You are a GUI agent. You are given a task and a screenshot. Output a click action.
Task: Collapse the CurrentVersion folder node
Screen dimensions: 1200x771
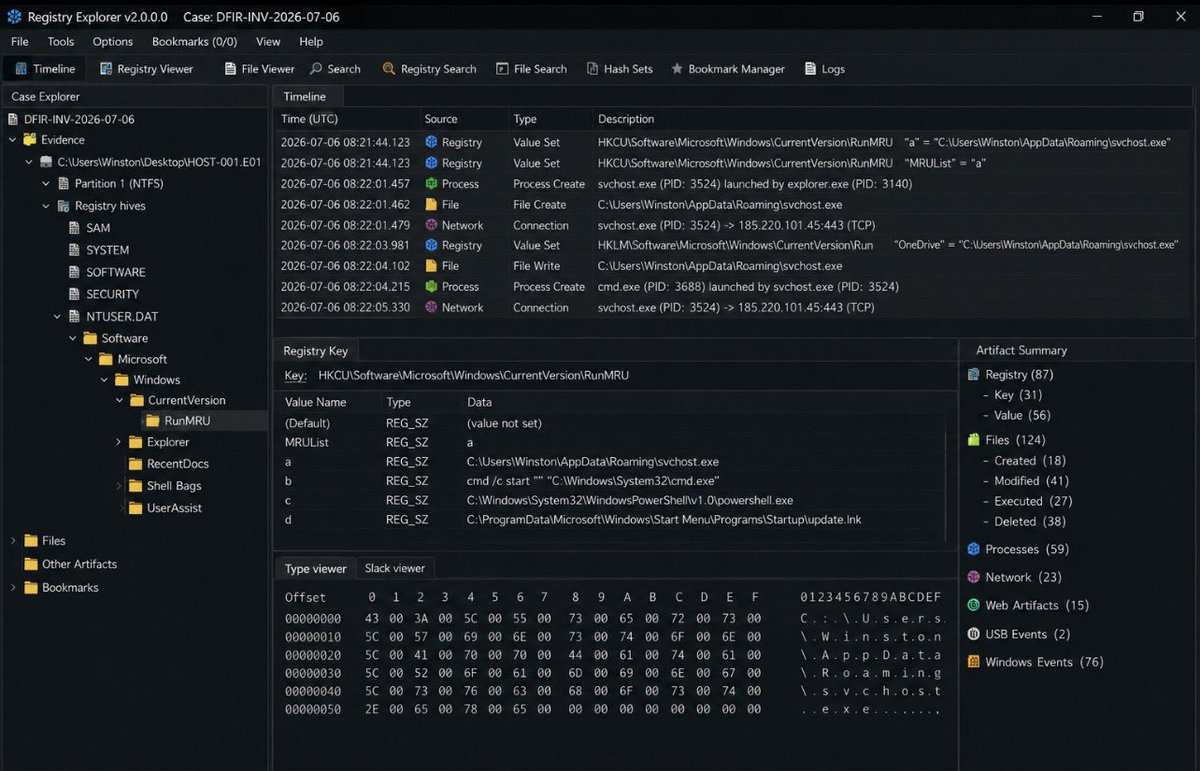tap(118, 400)
